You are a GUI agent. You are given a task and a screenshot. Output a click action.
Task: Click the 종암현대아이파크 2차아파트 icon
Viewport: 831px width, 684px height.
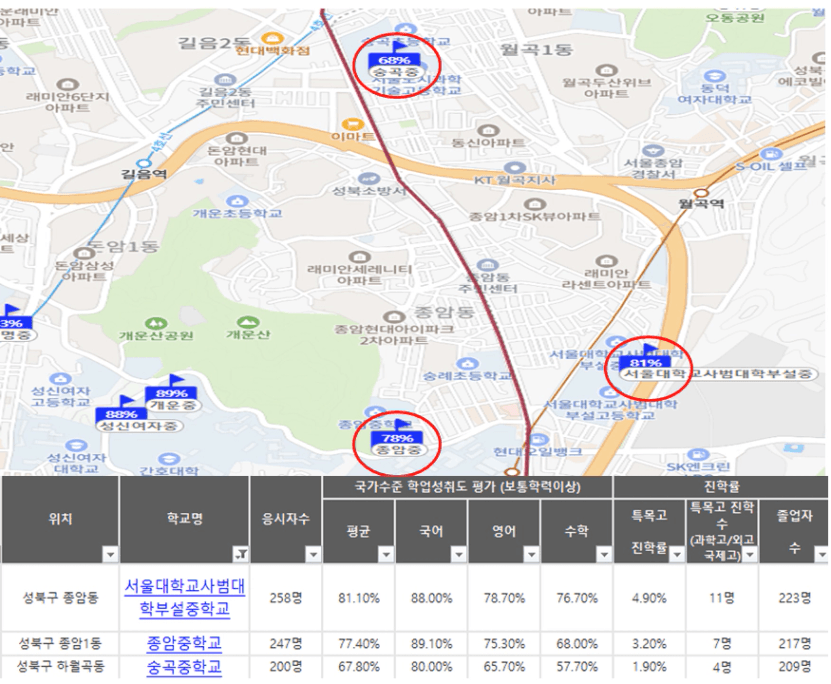click(x=393, y=317)
